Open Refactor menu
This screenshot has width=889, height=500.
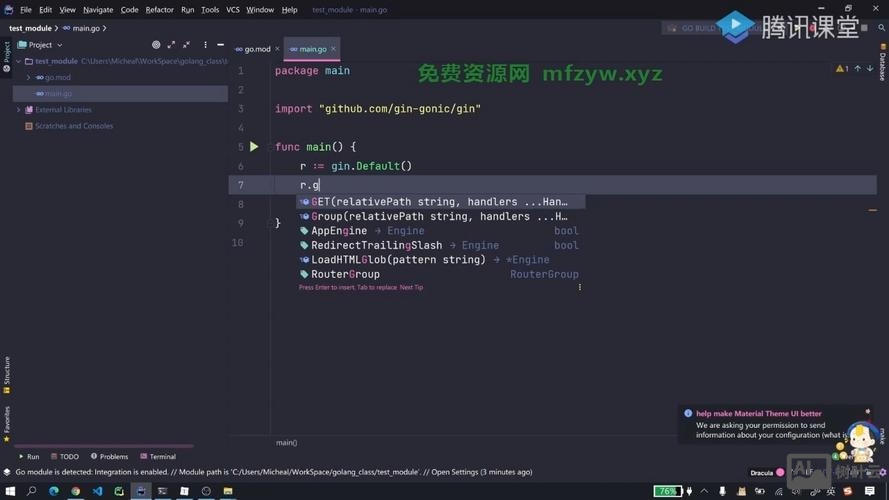pyautogui.click(x=159, y=10)
